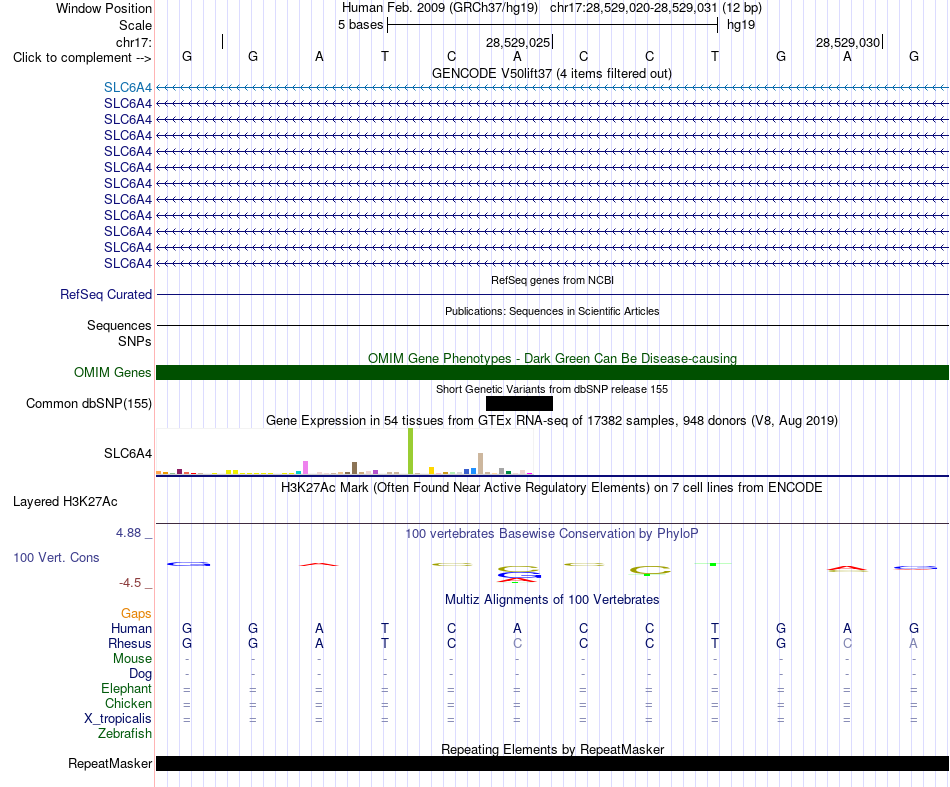Screen dimensions: 950x787
Task: Click the 'H3K27Ac Mark' ENCODE track title
Action: click(552, 488)
